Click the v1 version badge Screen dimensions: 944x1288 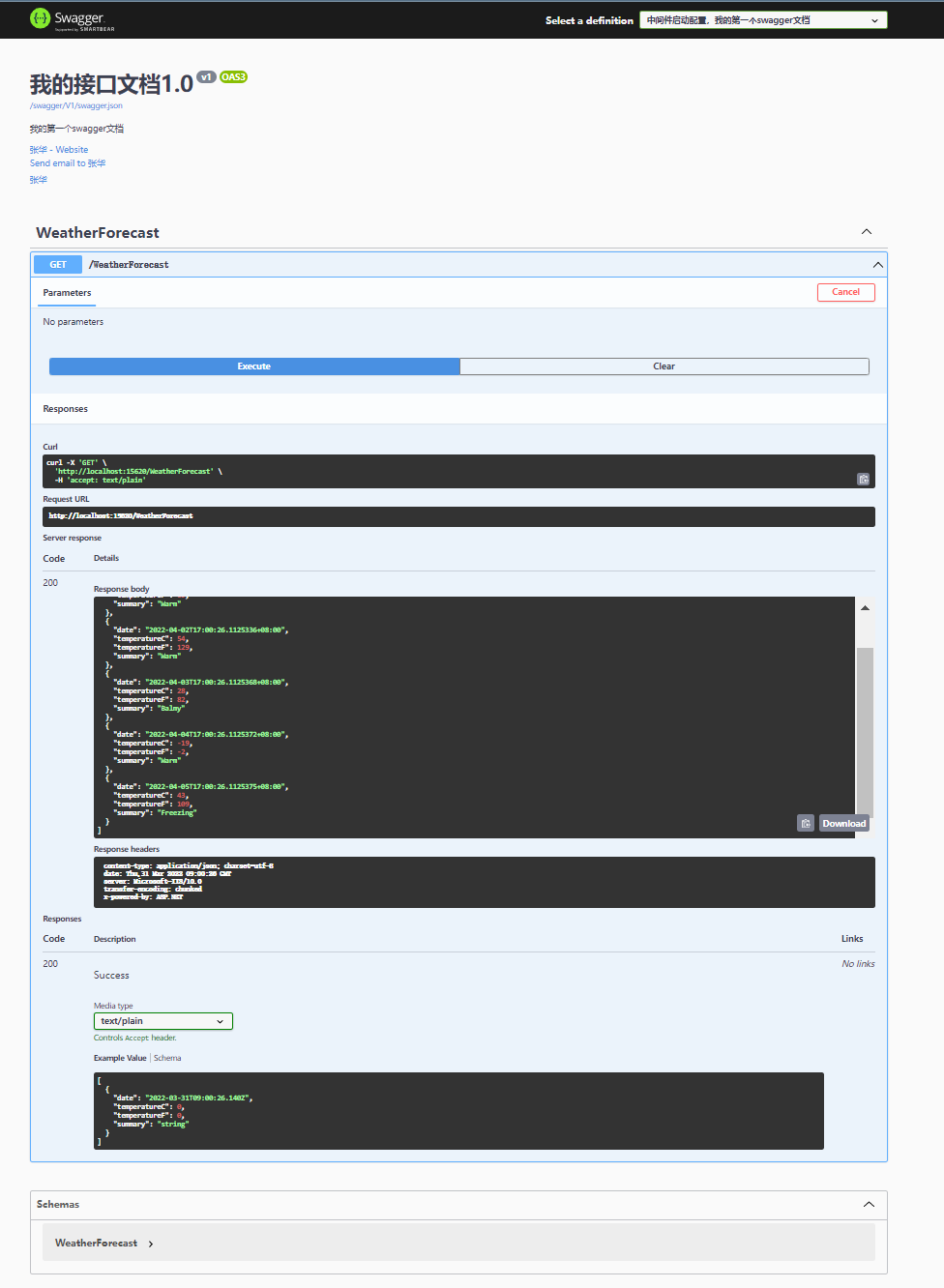(x=206, y=77)
